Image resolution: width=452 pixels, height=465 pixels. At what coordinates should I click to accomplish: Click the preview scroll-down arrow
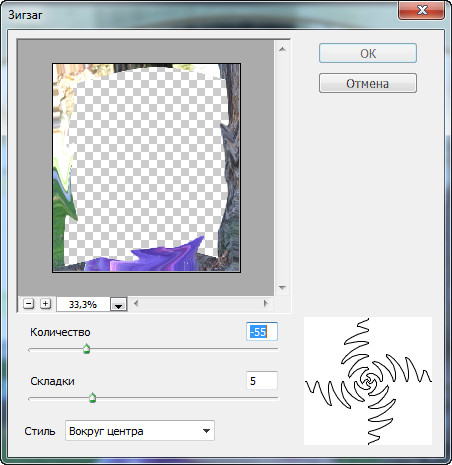pos(282,288)
